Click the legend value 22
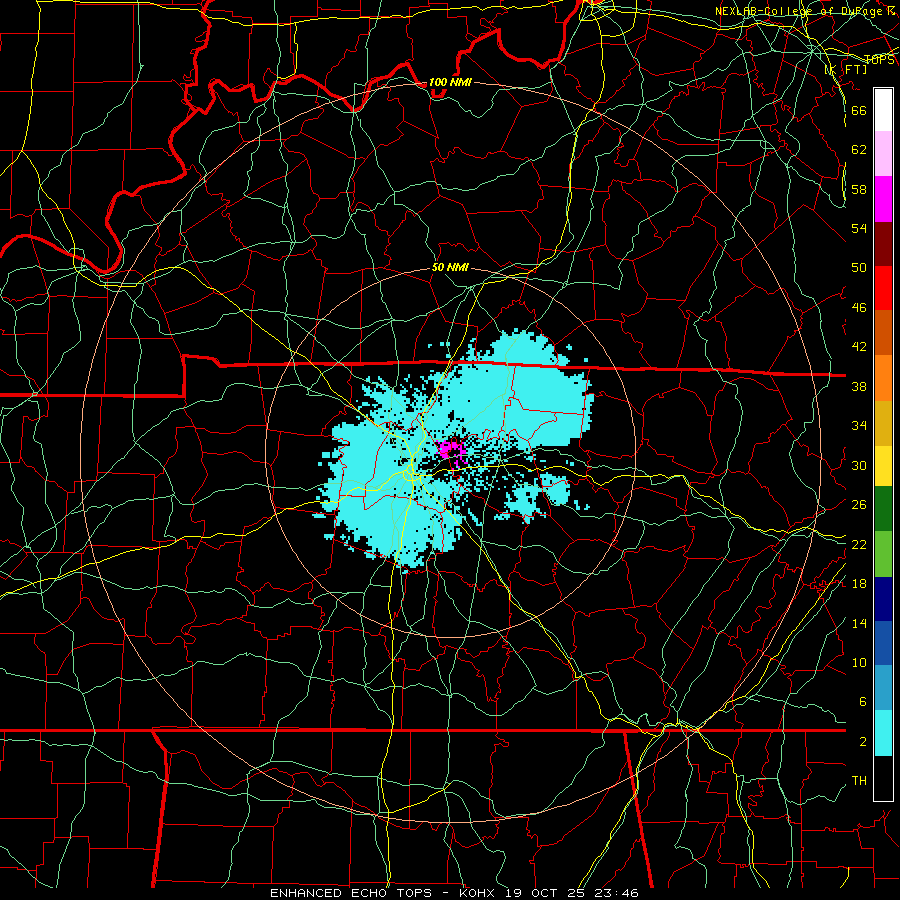The width and height of the screenshot is (900, 900). pos(859,544)
